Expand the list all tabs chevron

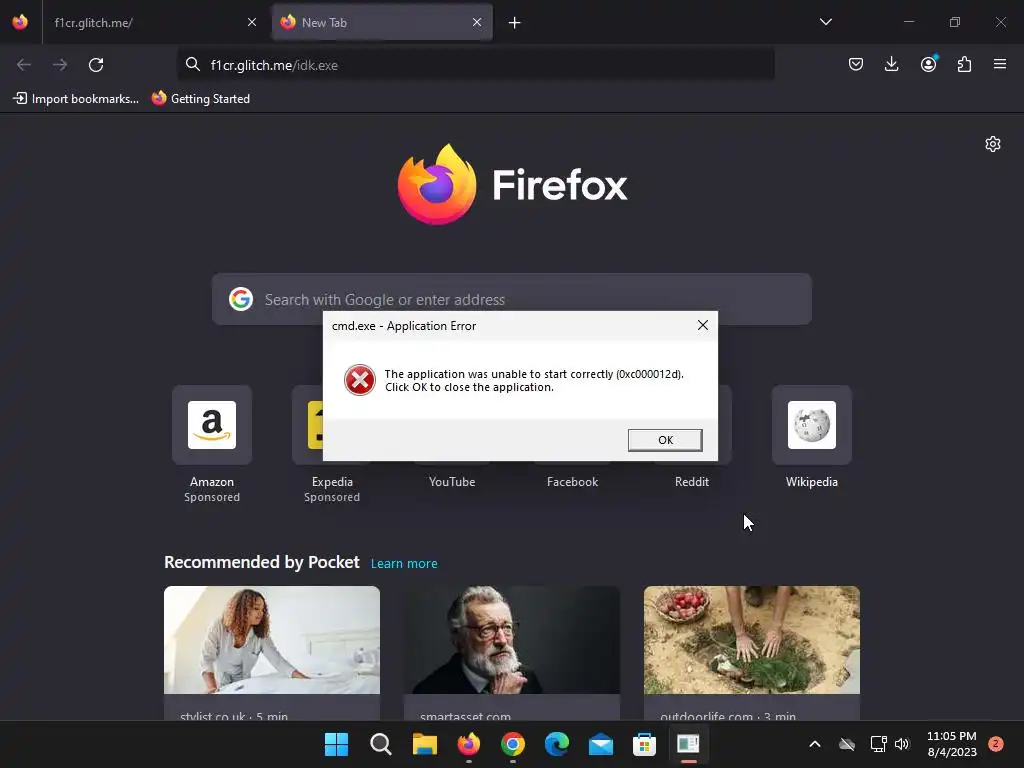coord(825,22)
